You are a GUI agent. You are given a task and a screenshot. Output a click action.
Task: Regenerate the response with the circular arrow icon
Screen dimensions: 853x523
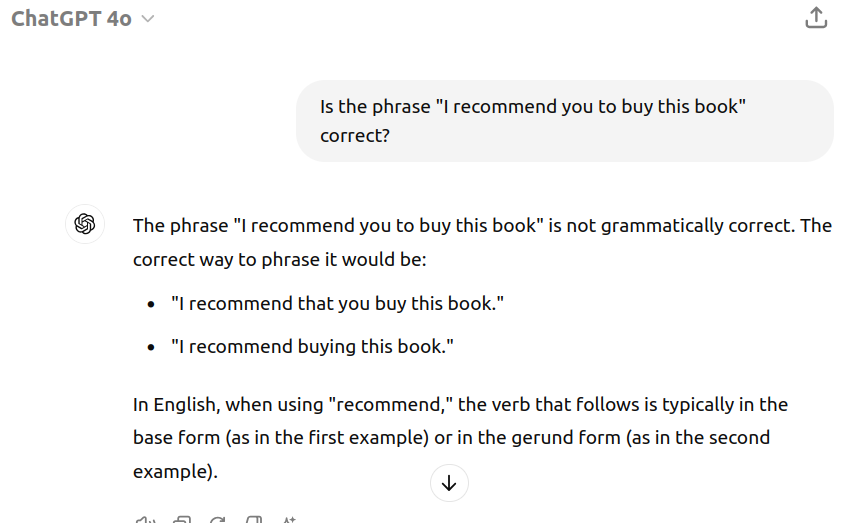coord(218,520)
